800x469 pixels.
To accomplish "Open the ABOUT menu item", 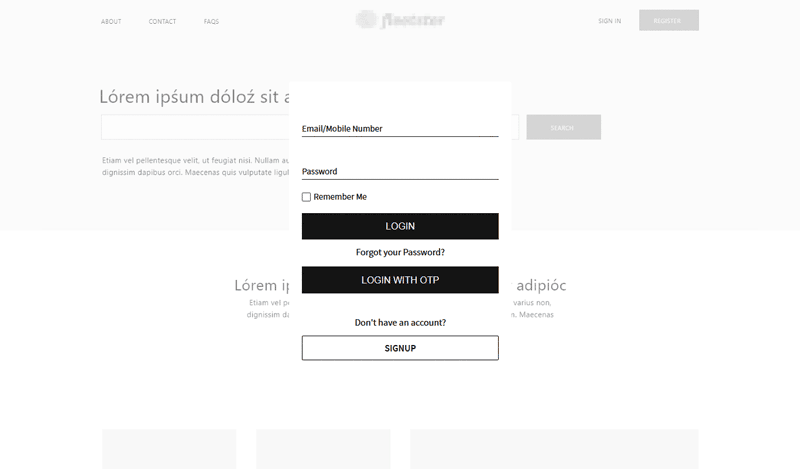I will click(111, 21).
